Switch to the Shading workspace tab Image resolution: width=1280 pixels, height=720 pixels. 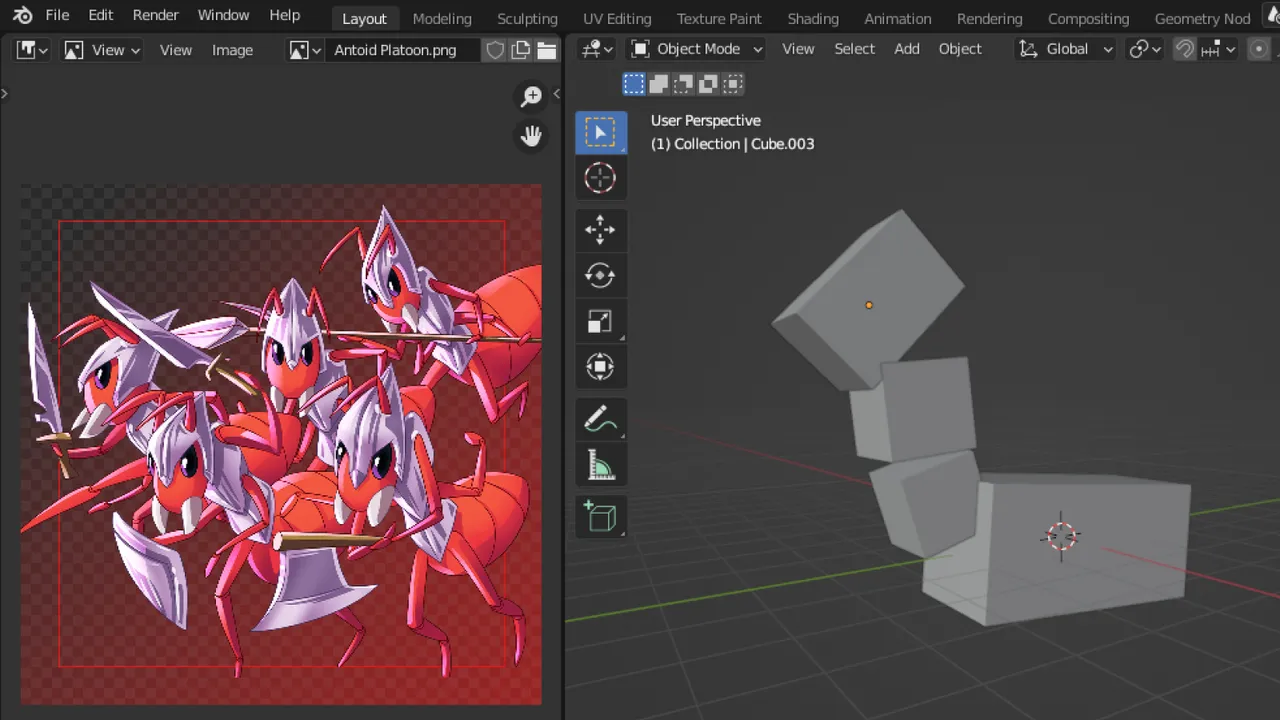[x=813, y=18]
